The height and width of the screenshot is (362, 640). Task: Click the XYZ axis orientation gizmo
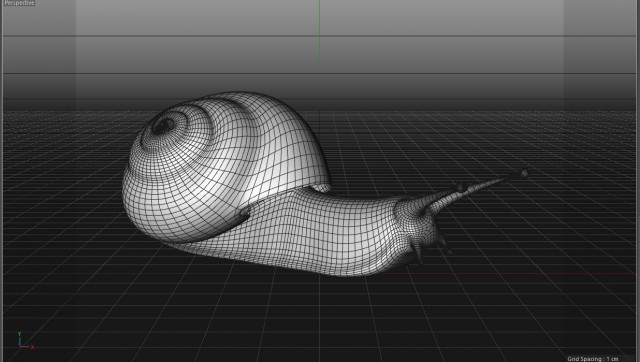point(26,341)
